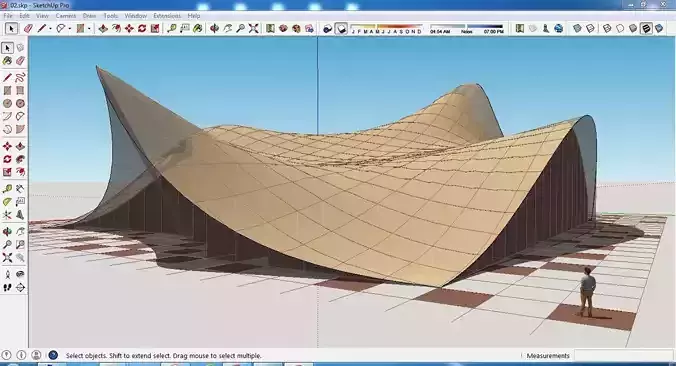Click the Pan hand in top toolbar
676x366 pixels.
(x=227, y=28)
